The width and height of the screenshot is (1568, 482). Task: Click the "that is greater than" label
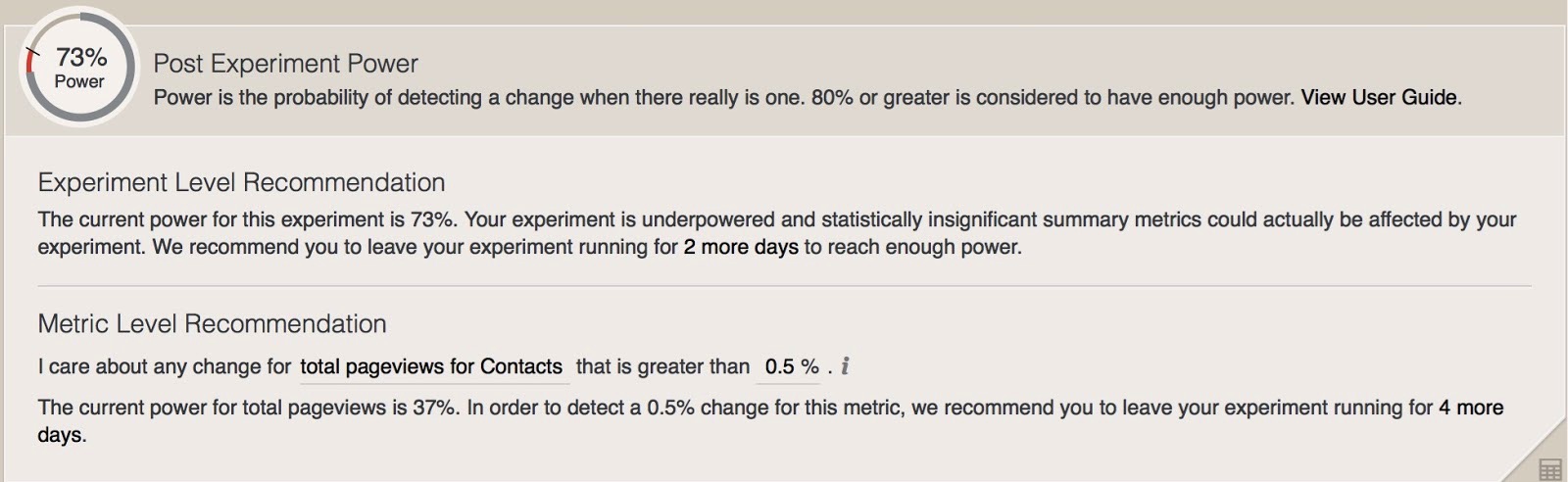662,366
